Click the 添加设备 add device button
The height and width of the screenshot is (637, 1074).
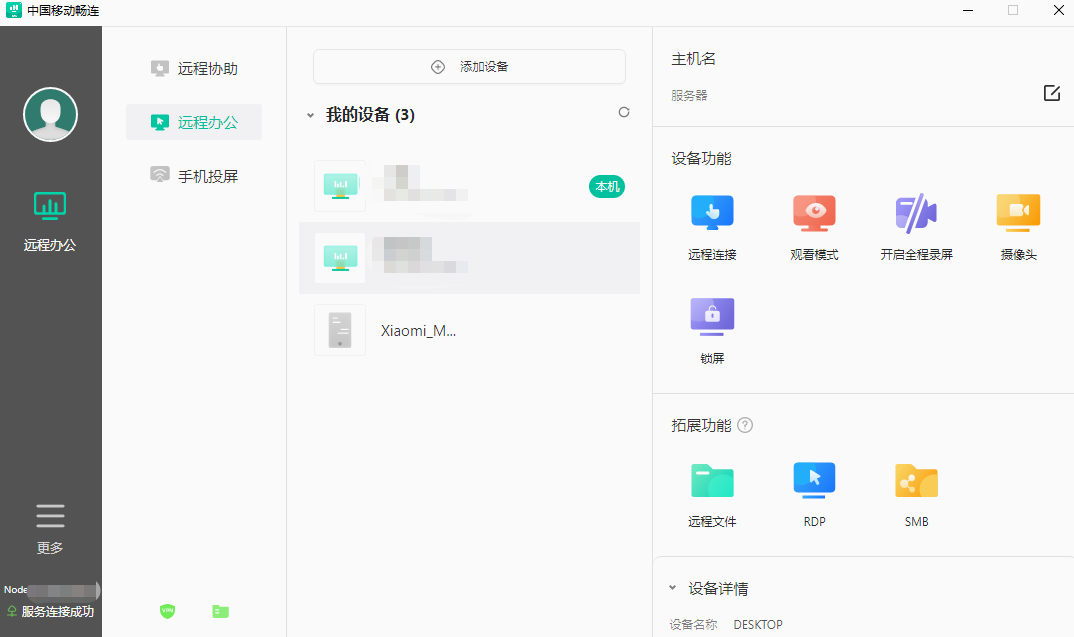click(469, 67)
